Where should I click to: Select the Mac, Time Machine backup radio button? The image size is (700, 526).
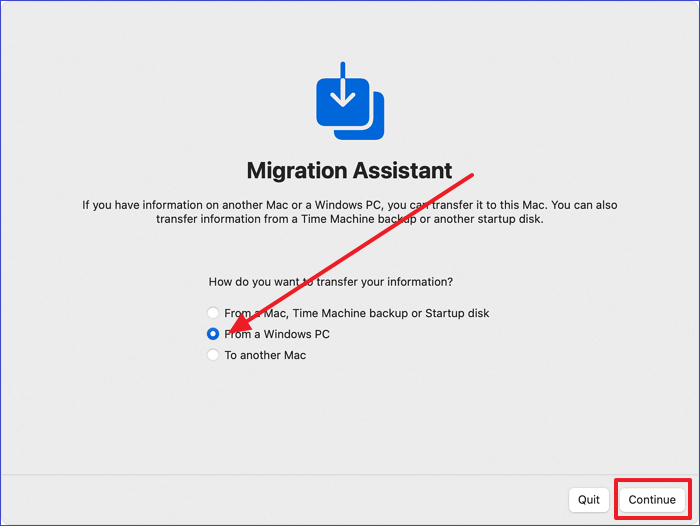click(x=213, y=313)
